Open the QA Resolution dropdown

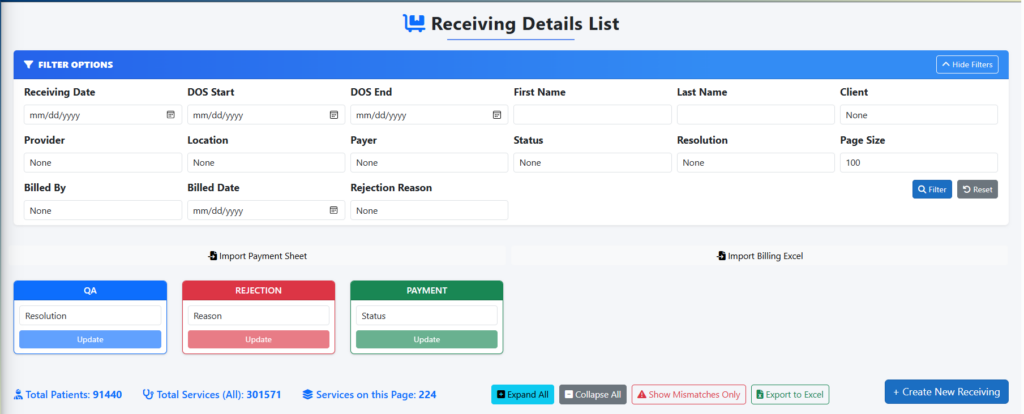point(90,316)
